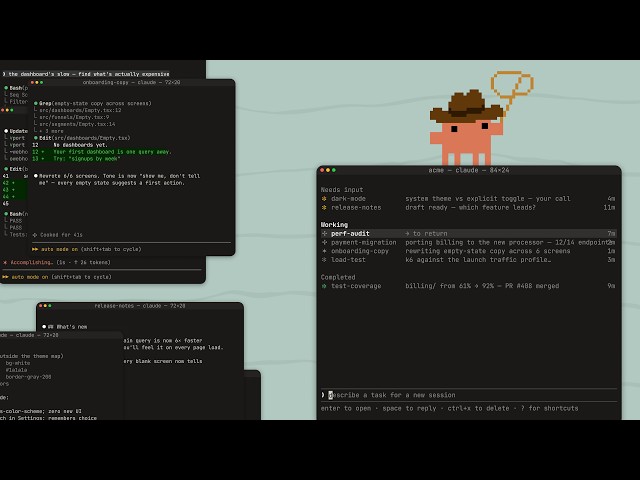Image resolution: width=640 pixels, height=480 pixels.
Task: Click 'auto mode on' in the back-left window
Action: (x=30, y=277)
